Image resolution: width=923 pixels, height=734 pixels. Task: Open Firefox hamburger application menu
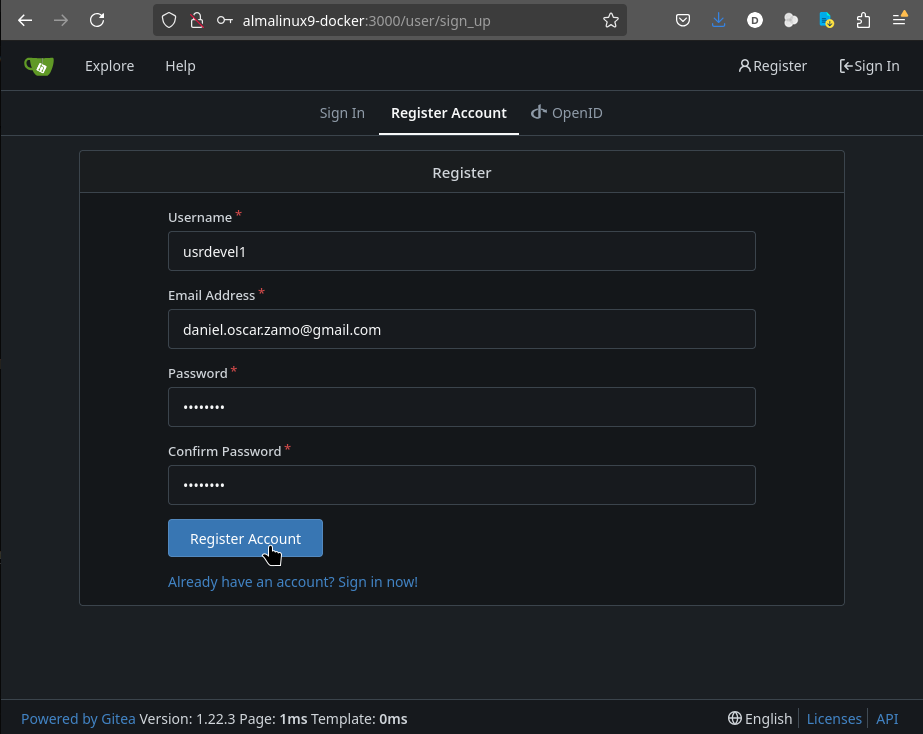pos(899,20)
